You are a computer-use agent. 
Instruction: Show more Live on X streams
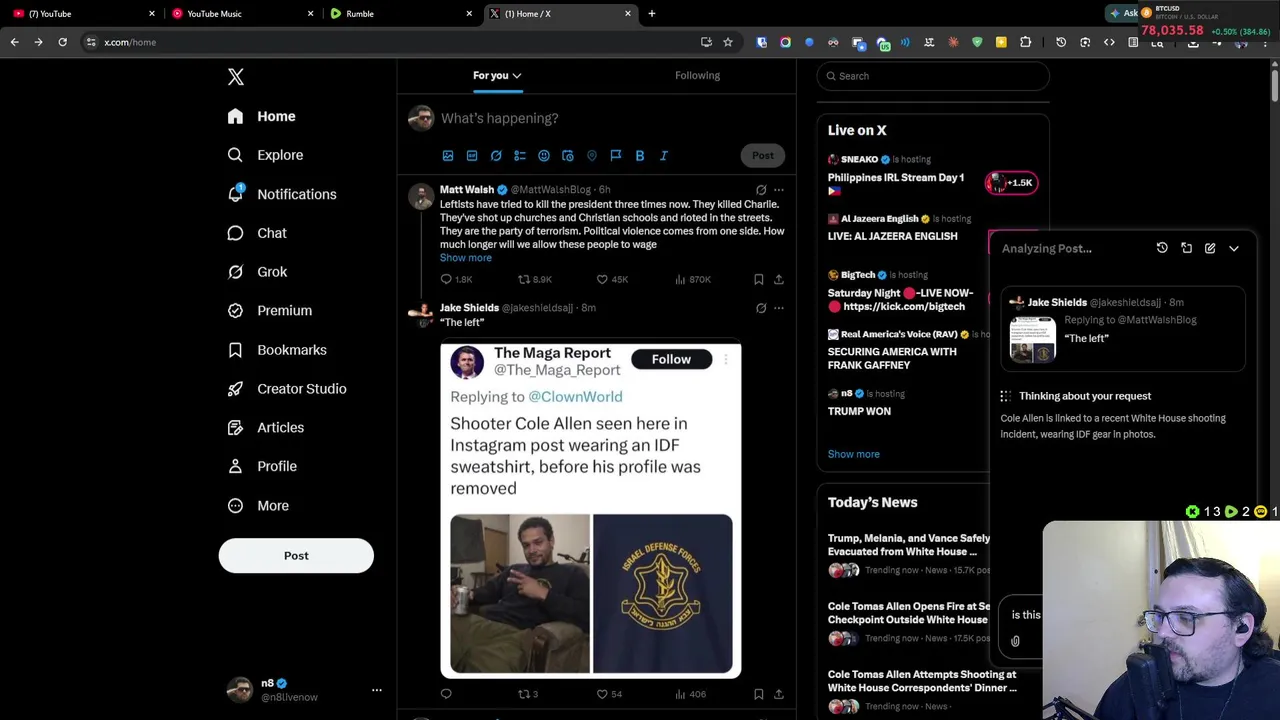coord(853,454)
